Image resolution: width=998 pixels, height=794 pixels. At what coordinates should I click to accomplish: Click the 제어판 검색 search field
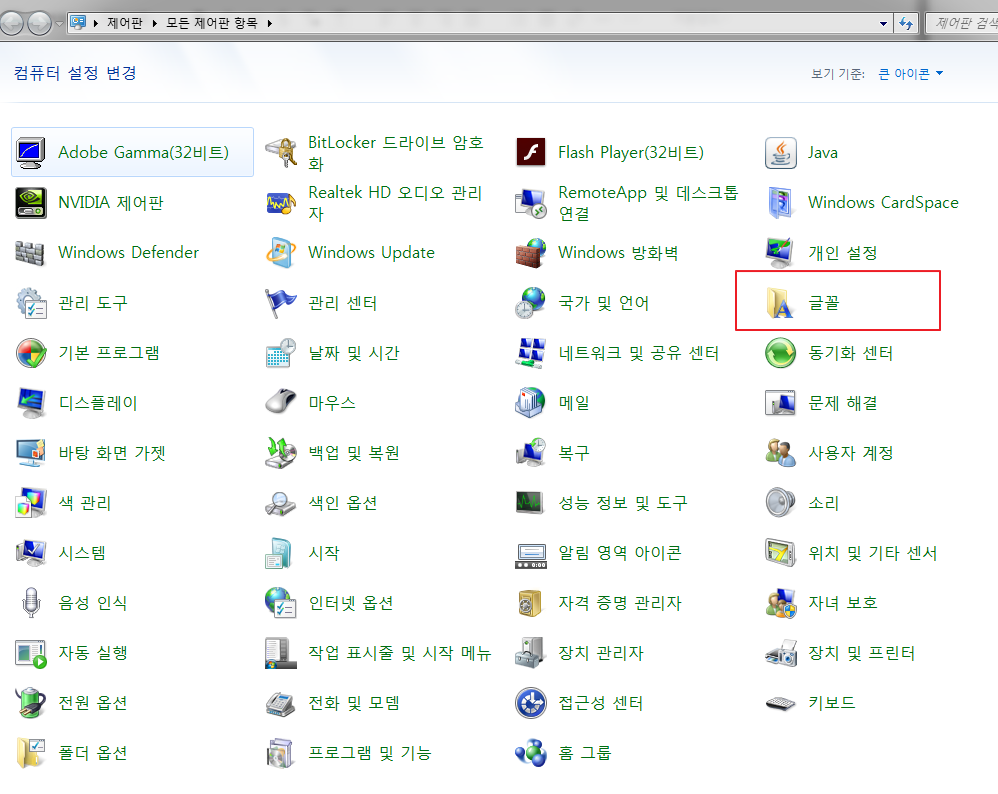click(962, 24)
